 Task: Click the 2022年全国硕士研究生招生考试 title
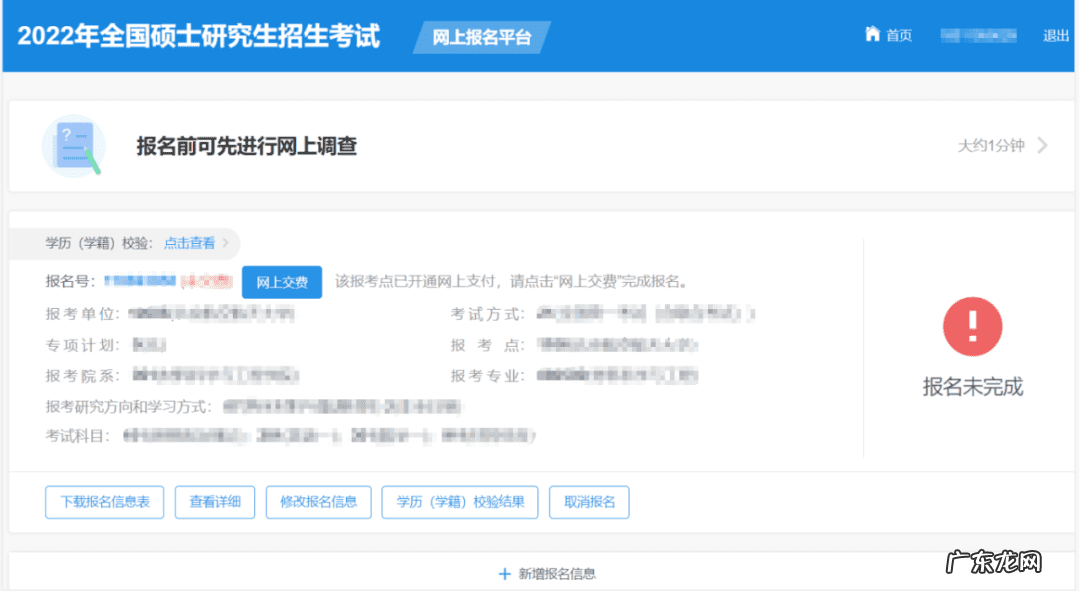point(196,36)
